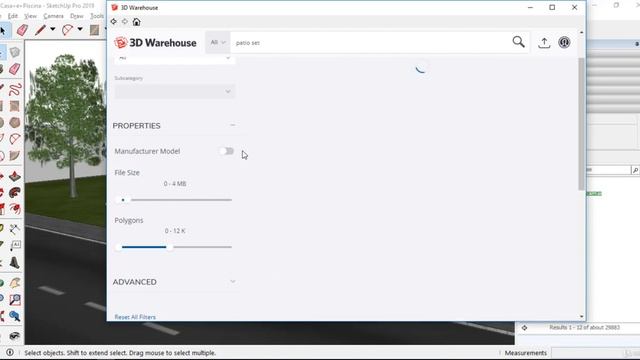
Task: Click the tray search magnifier in SketchUp
Action: pyautogui.click(x=635, y=170)
